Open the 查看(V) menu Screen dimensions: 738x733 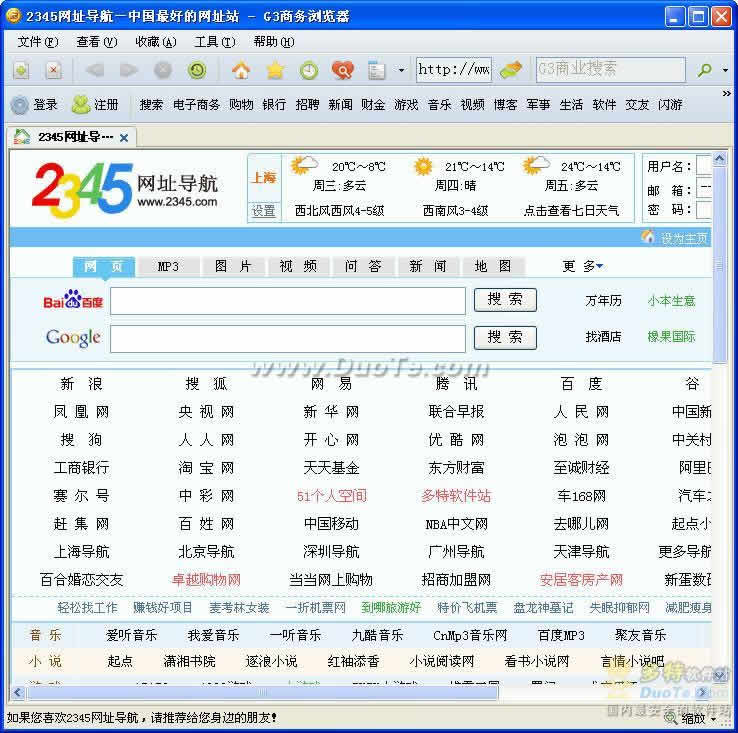pos(96,42)
